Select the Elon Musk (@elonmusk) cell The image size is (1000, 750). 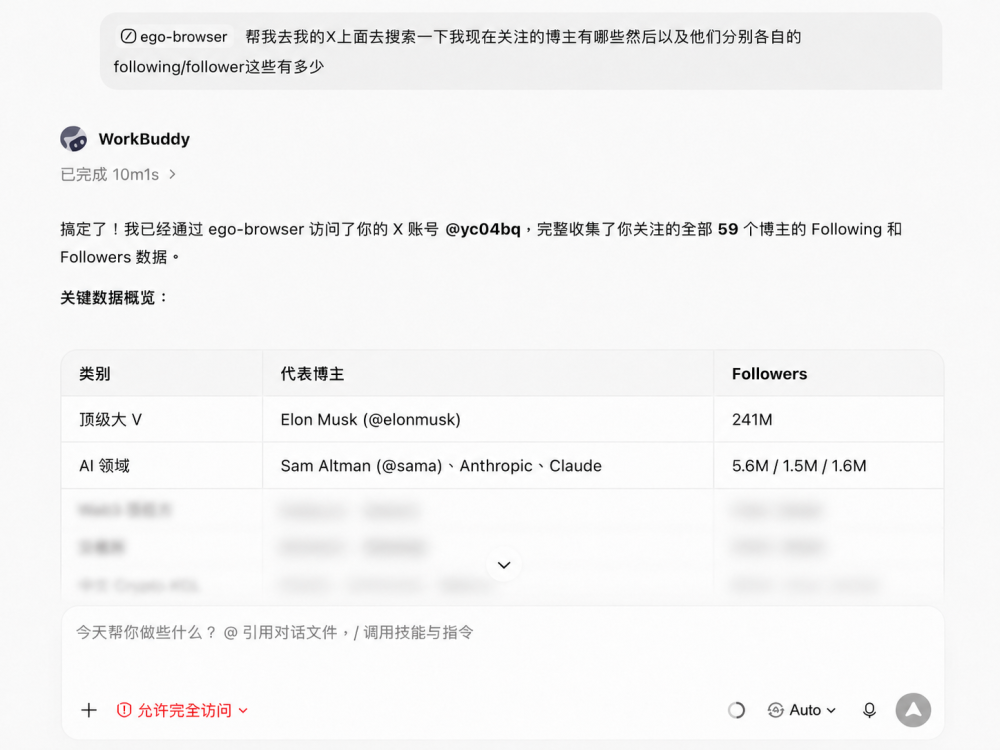click(x=488, y=420)
